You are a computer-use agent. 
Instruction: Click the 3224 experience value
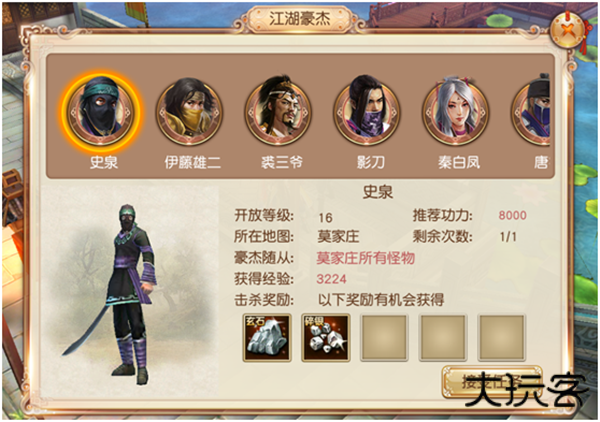(x=331, y=279)
